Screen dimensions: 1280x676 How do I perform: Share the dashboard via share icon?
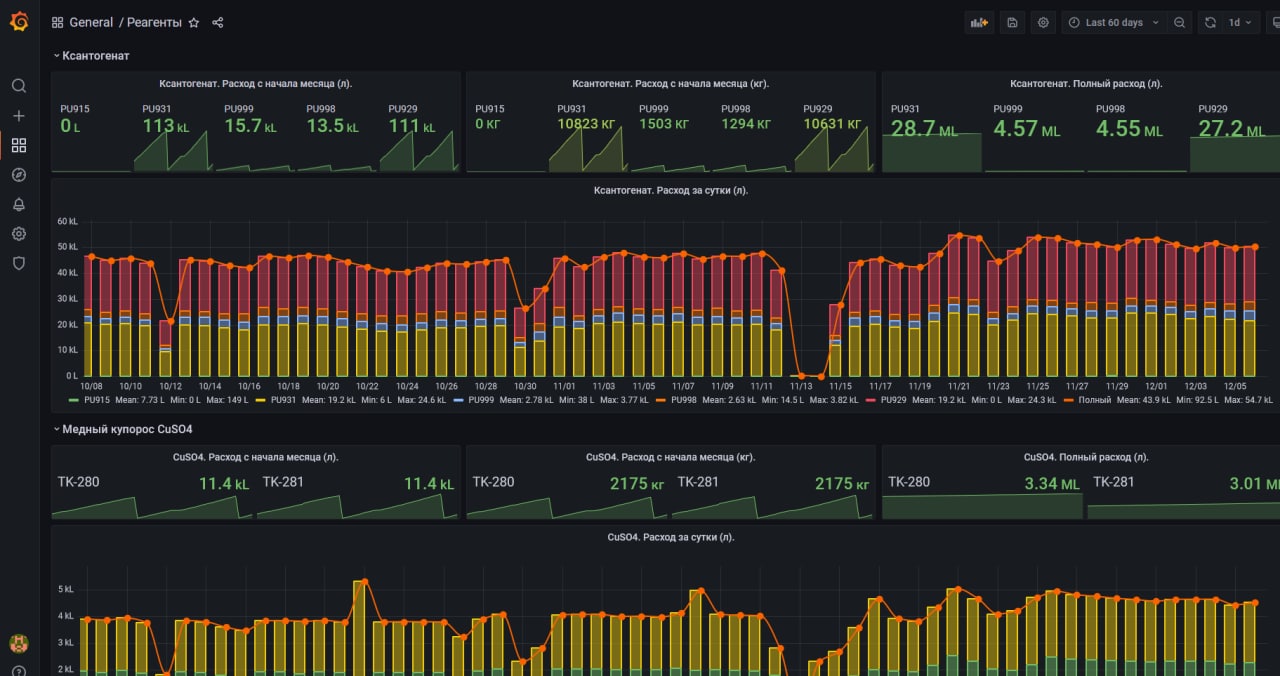point(218,22)
